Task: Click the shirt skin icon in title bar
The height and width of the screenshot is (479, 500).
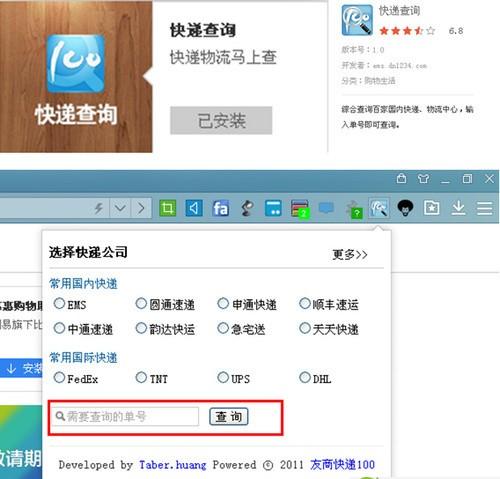Action: click(423, 179)
